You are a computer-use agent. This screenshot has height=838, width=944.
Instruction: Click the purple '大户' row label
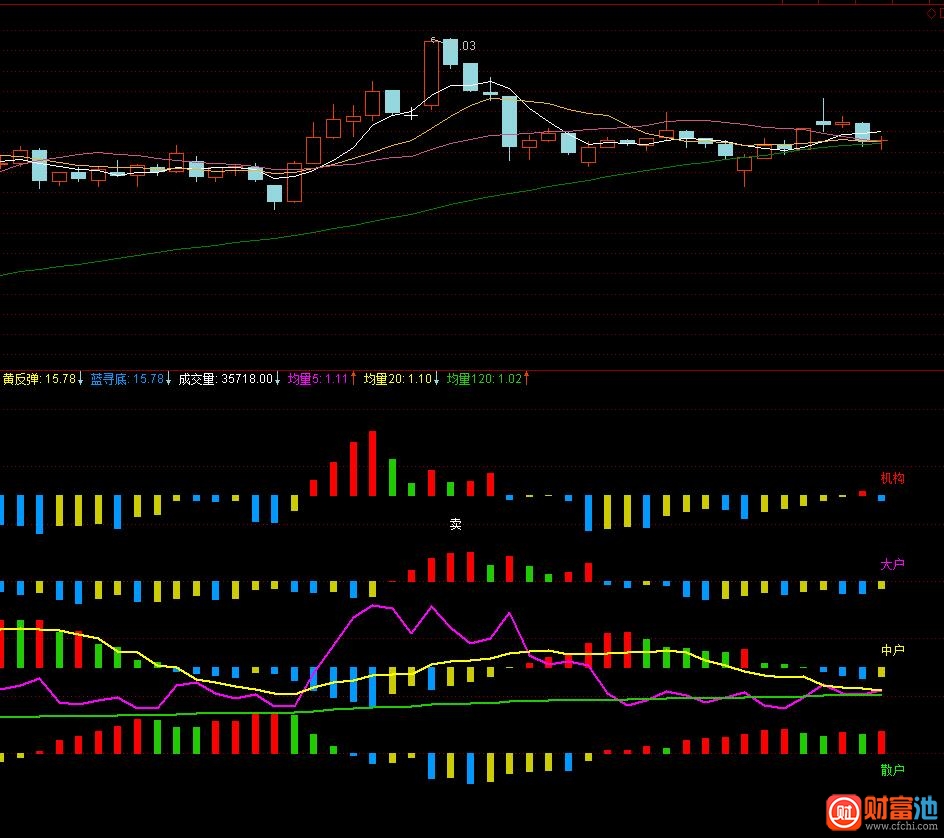pyautogui.click(x=892, y=564)
